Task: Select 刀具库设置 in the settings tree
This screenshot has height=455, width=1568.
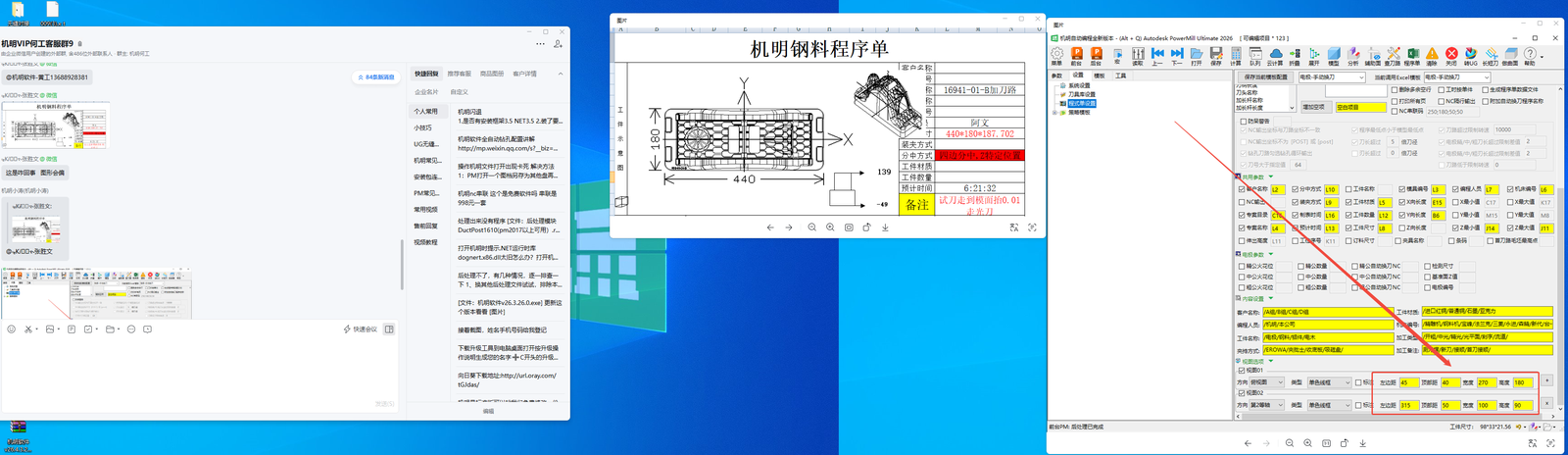Action: click(1081, 94)
